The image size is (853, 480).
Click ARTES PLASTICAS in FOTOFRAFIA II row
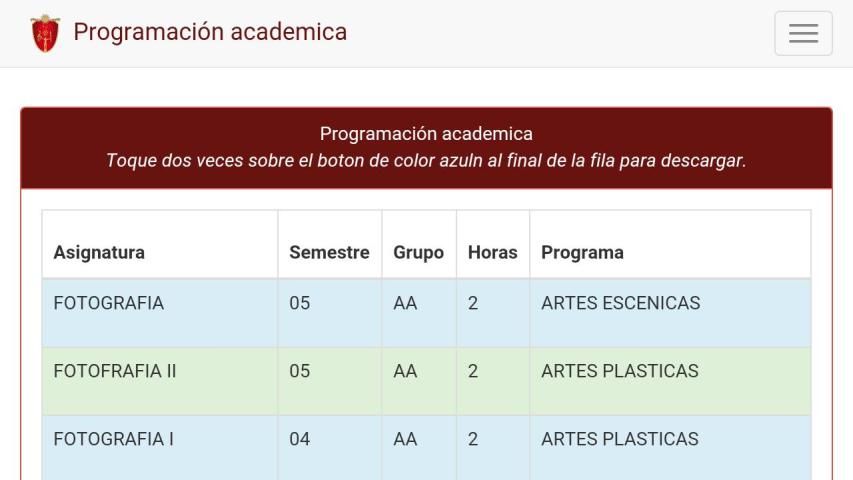point(619,371)
